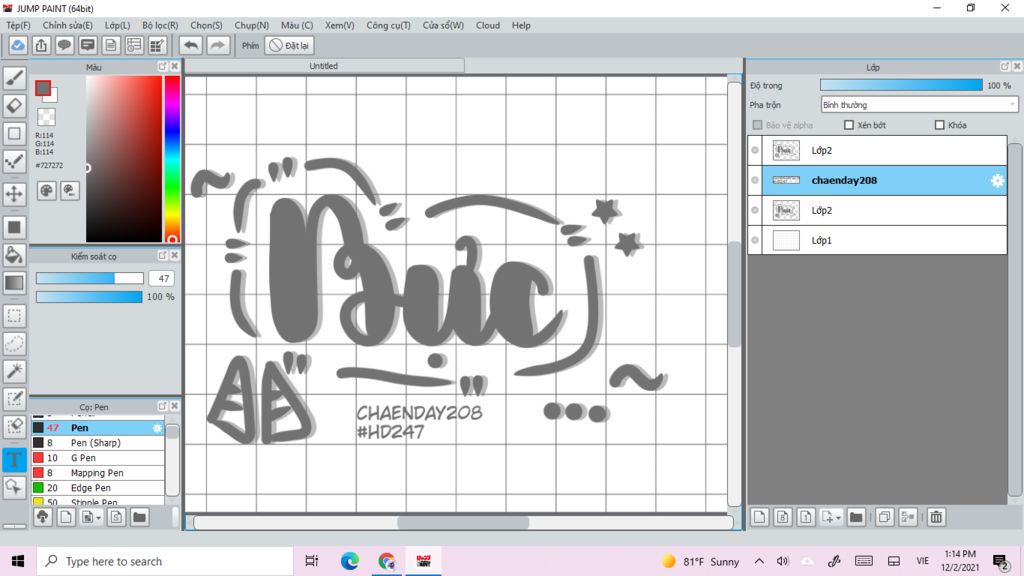Select the Lasso tool
1024x576 pixels.
14,344
